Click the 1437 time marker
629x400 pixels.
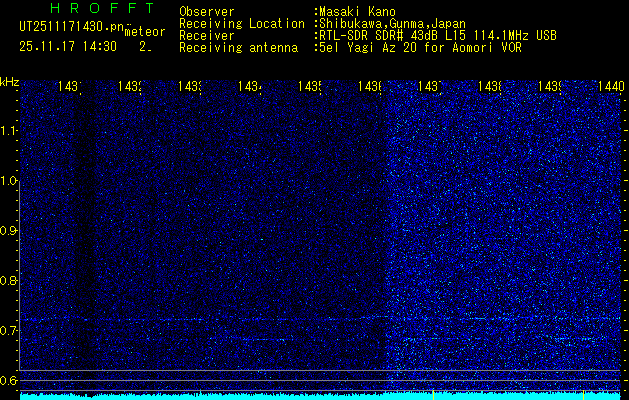430,86
